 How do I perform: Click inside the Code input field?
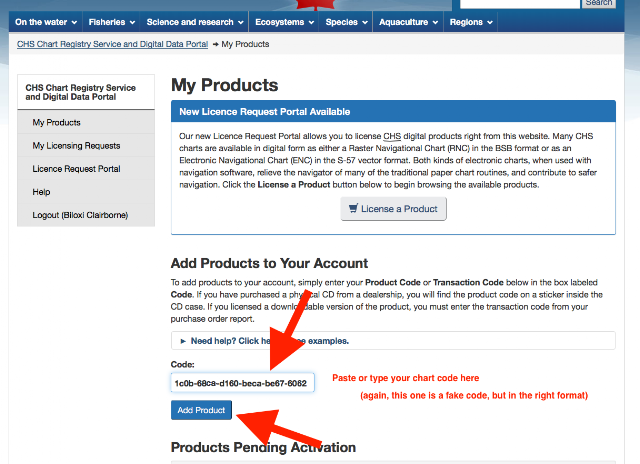pyautogui.click(x=242, y=383)
